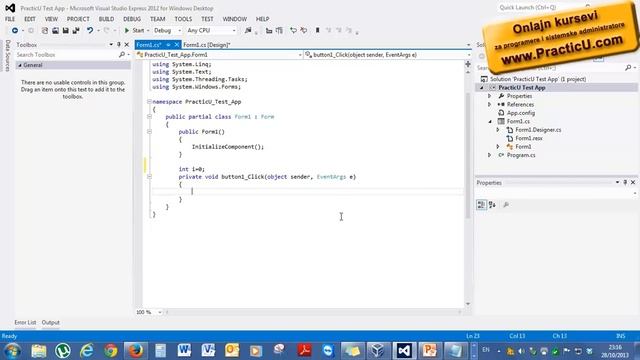Click the Categorized view icon in Properties panel
The height and width of the screenshot is (360, 640).
click(482, 205)
